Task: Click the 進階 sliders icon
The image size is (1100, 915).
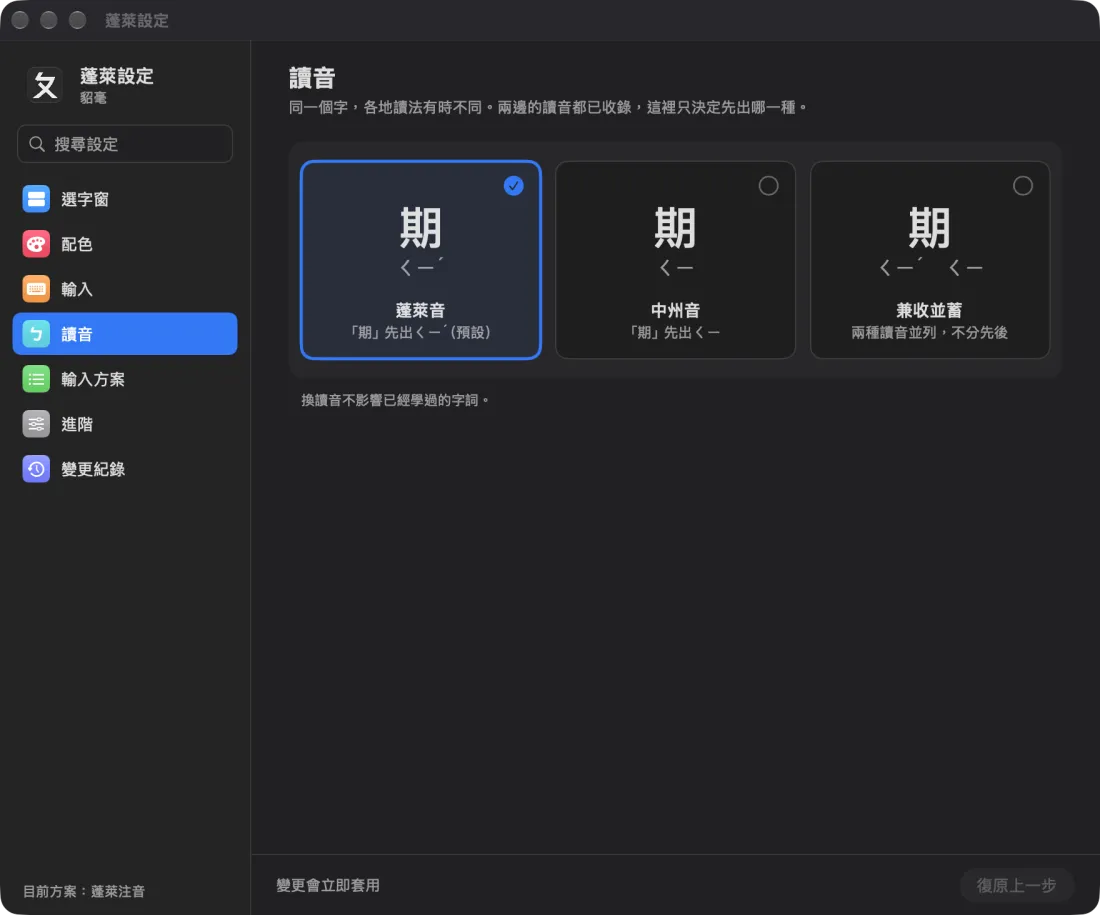Action: click(36, 424)
